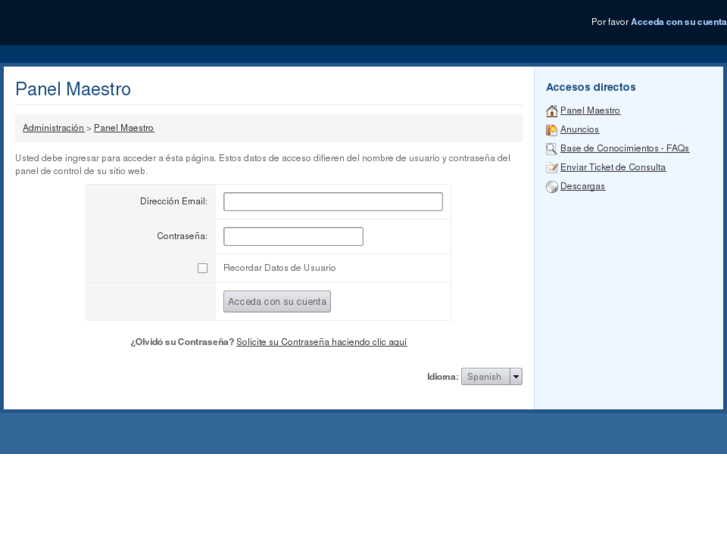Focus the Contraseña password field
This screenshot has height=545, width=727.
293,237
